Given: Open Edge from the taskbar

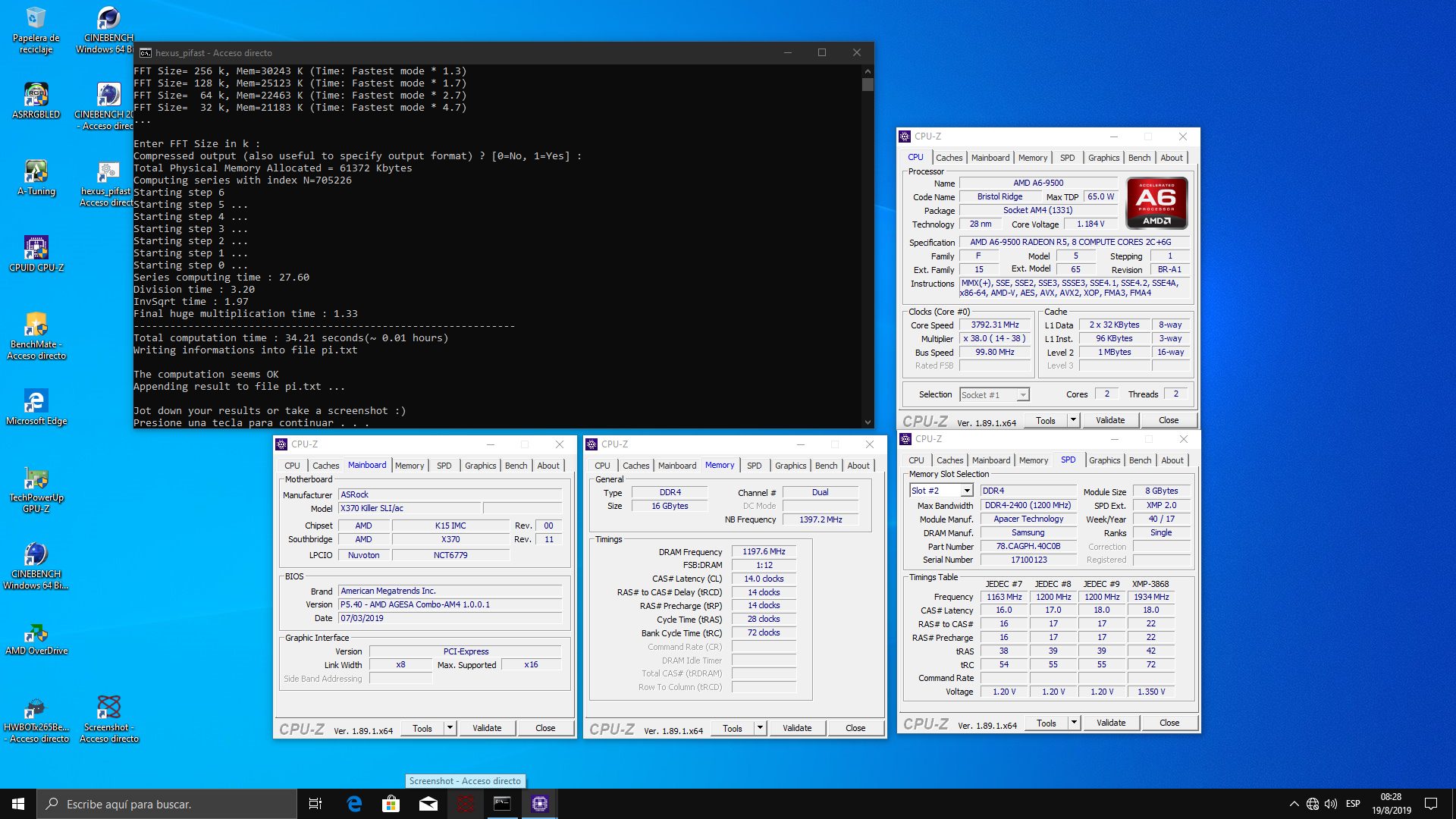Looking at the screenshot, I should pyautogui.click(x=354, y=804).
